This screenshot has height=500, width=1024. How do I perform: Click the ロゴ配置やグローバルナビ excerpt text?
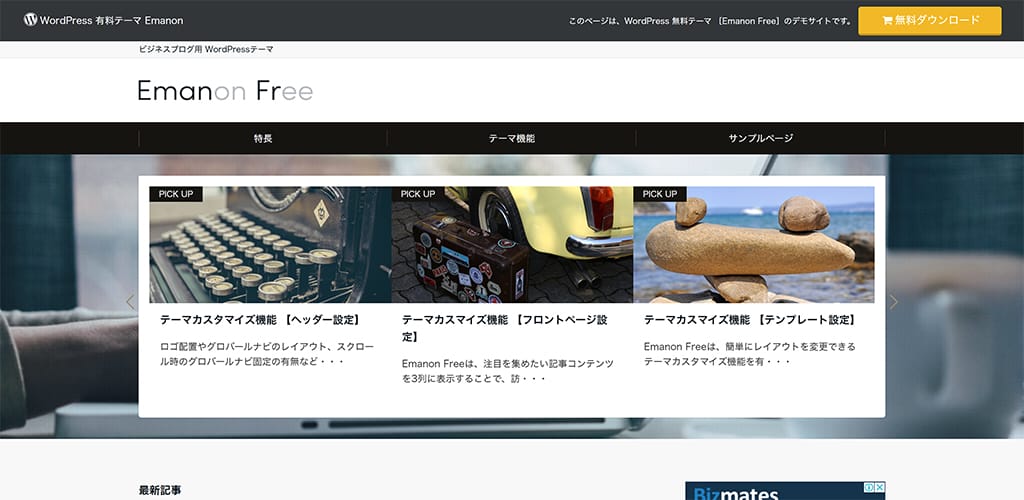[x=267, y=354]
